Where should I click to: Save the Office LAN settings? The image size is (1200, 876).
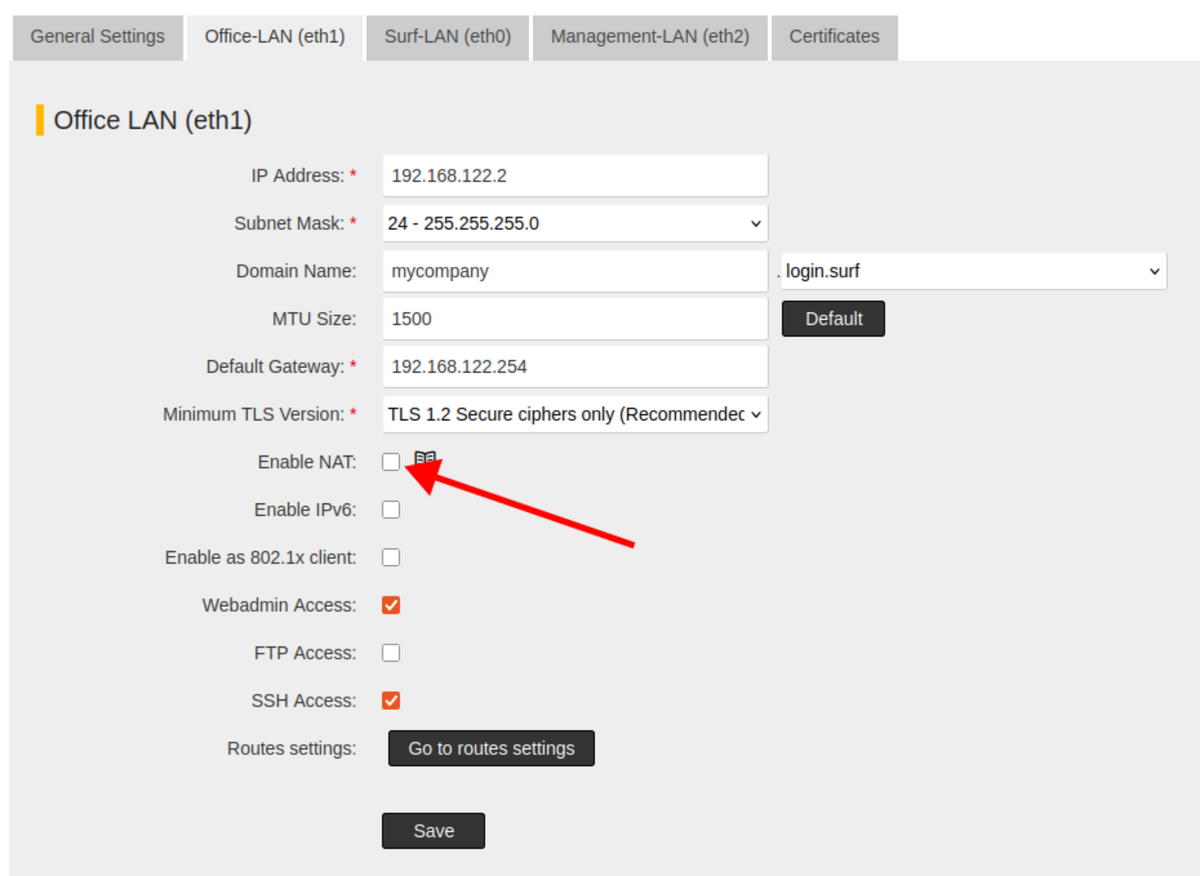tap(433, 831)
